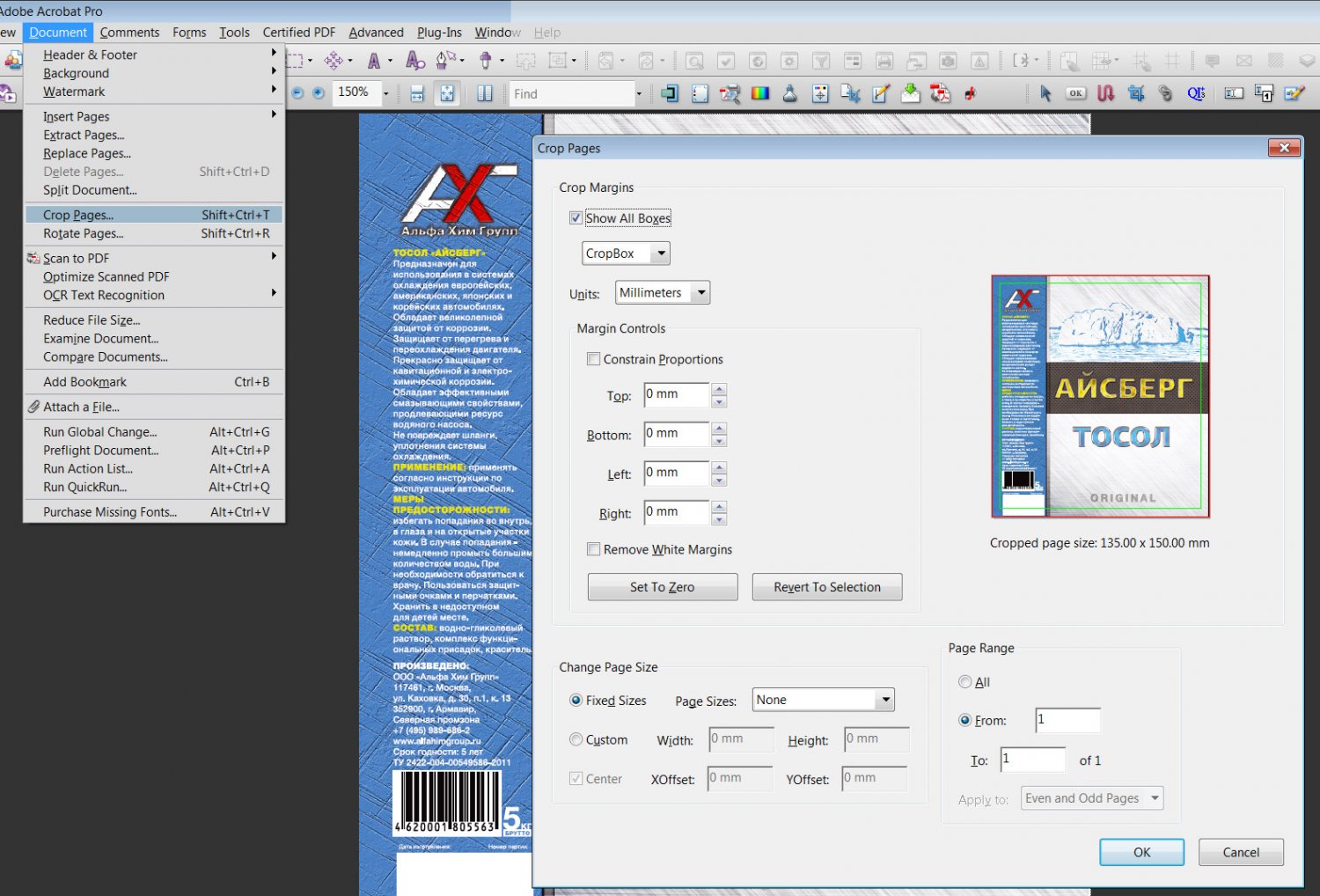This screenshot has width=1320, height=896.
Task: Select the four-arrow move tool icon
Action: 334,60
